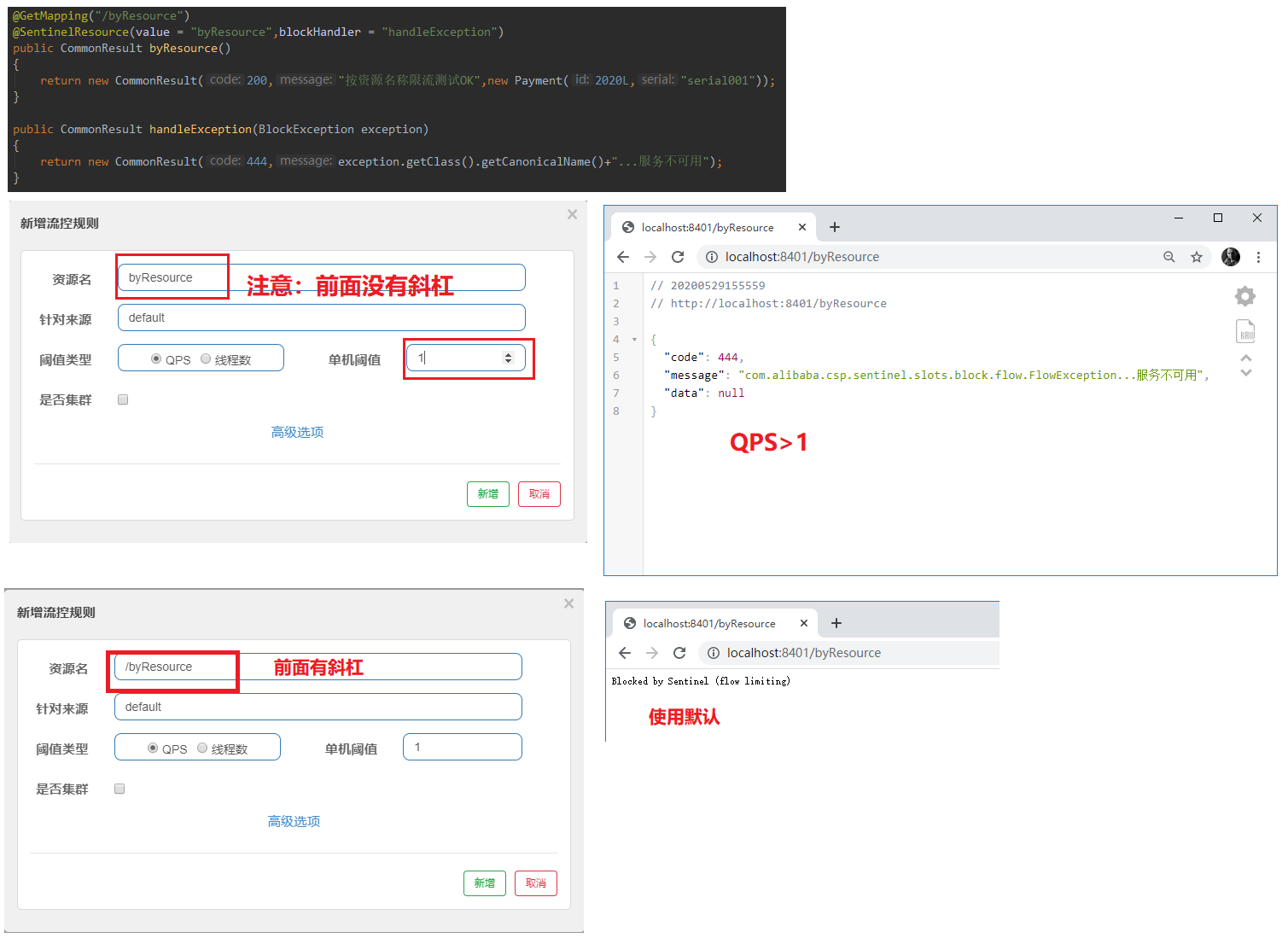Click the forward arrow in lower browser window
Screen dimensions: 1288x938
(652, 653)
